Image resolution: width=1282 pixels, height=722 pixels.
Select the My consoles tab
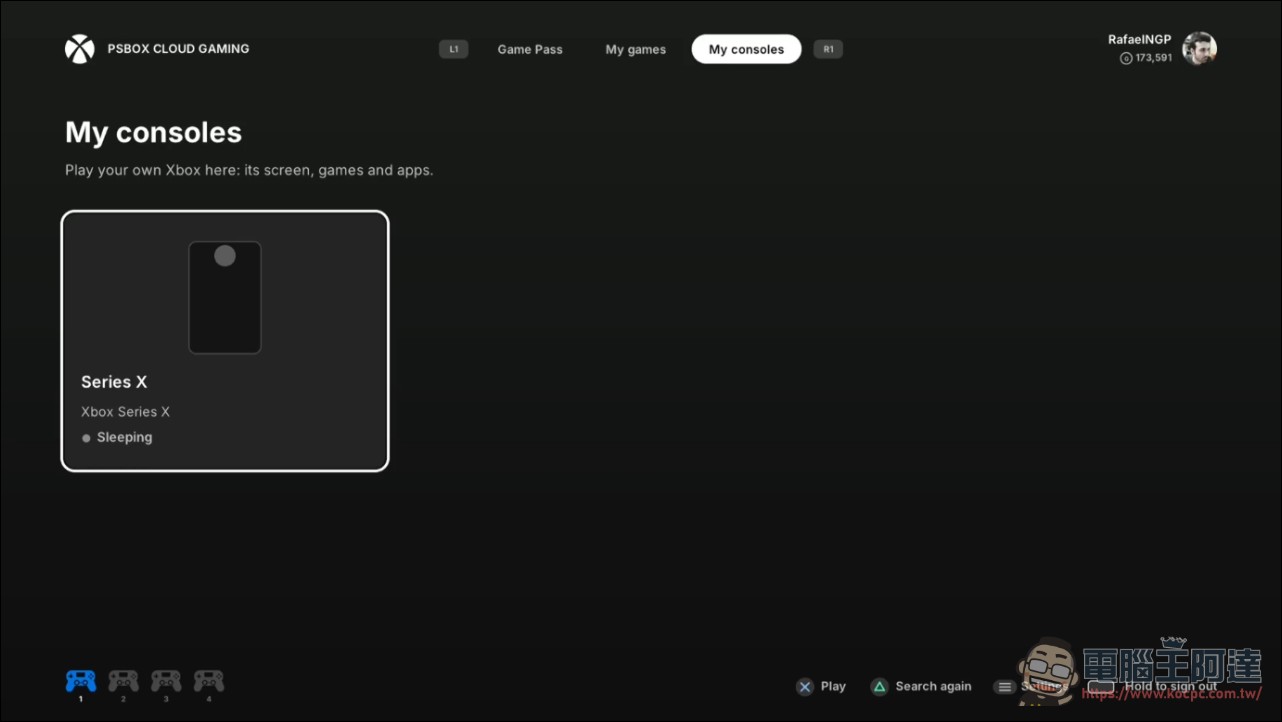tap(746, 49)
